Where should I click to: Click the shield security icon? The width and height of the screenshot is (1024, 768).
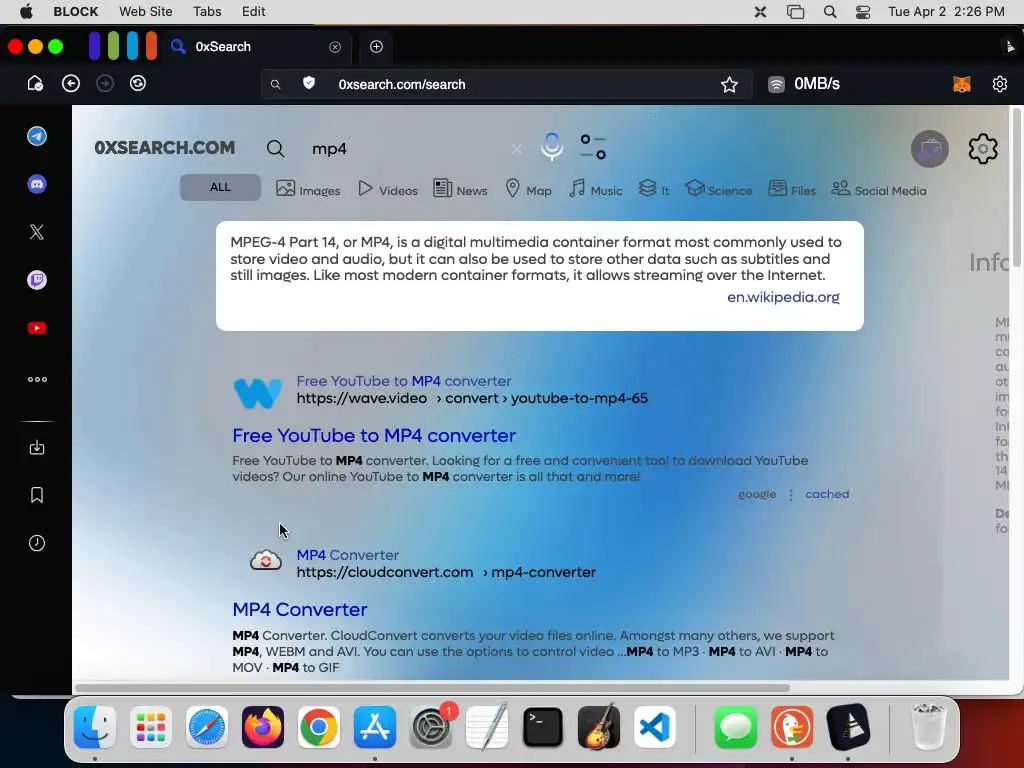pyautogui.click(x=309, y=83)
